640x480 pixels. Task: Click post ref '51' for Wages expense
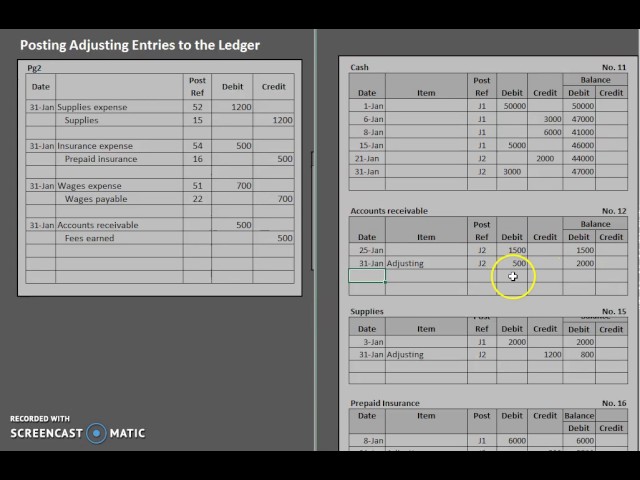tap(197, 186)
